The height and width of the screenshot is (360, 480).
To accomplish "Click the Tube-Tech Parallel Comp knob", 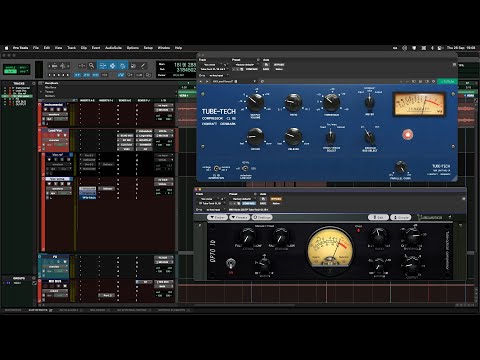I will [x=401, y=167].
